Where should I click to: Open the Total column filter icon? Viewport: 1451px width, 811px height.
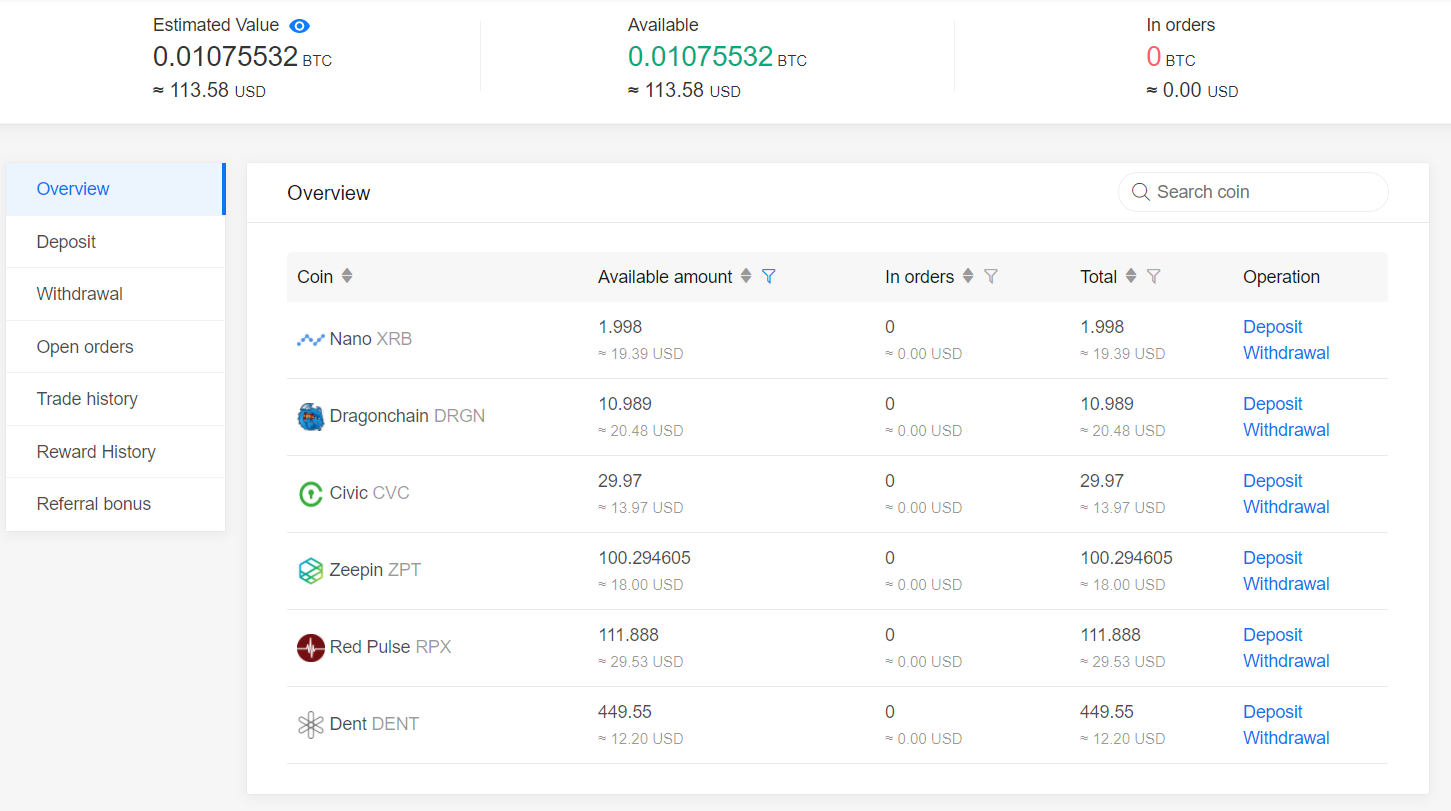point(1153,277)
